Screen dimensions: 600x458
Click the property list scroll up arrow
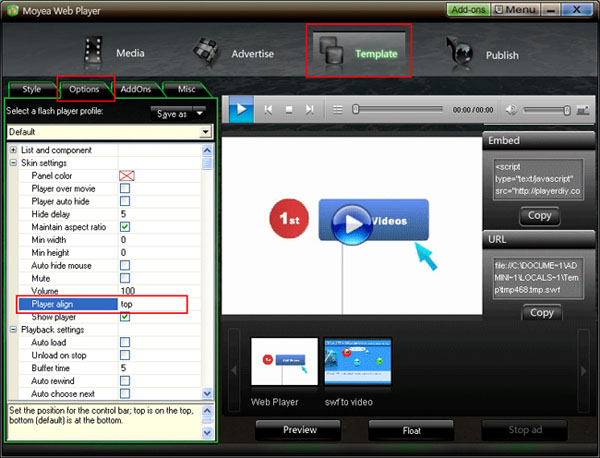(207, 150)
